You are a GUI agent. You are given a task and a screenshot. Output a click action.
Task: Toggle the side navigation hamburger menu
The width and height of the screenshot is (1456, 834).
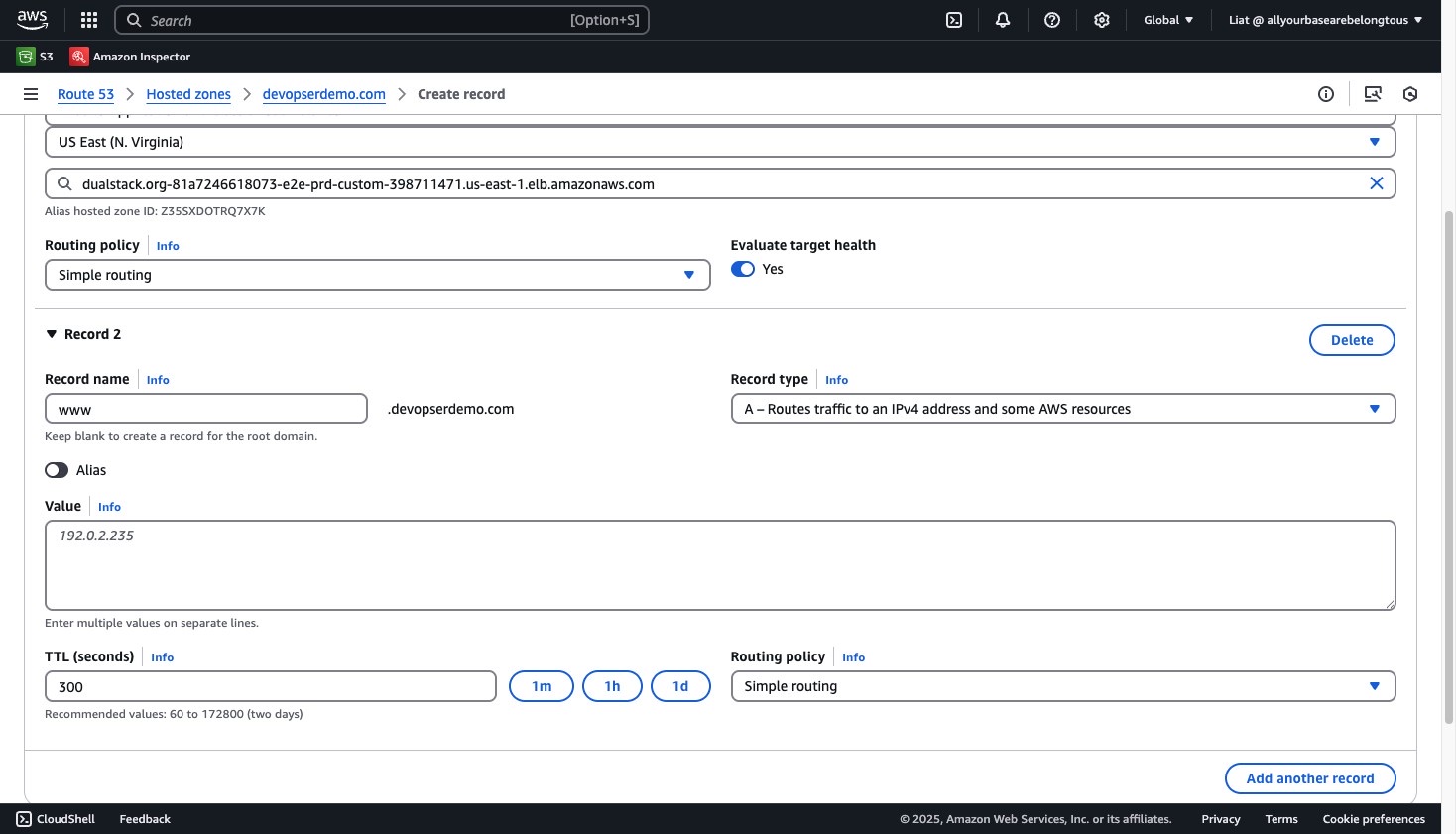pos(31,94)
